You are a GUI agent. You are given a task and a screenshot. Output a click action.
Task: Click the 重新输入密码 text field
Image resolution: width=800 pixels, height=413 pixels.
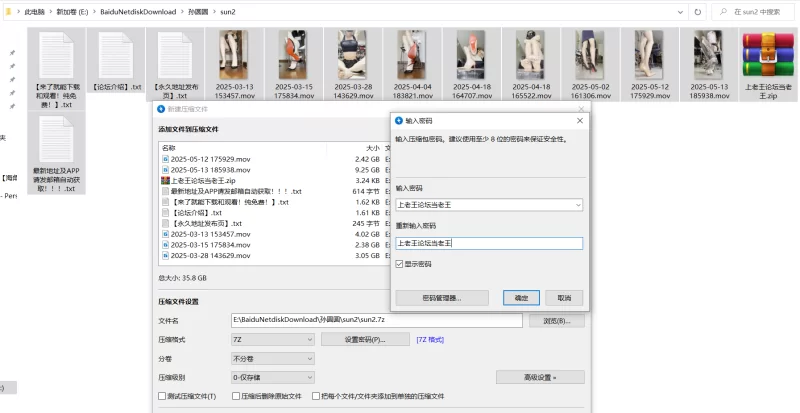click(489, 244)
